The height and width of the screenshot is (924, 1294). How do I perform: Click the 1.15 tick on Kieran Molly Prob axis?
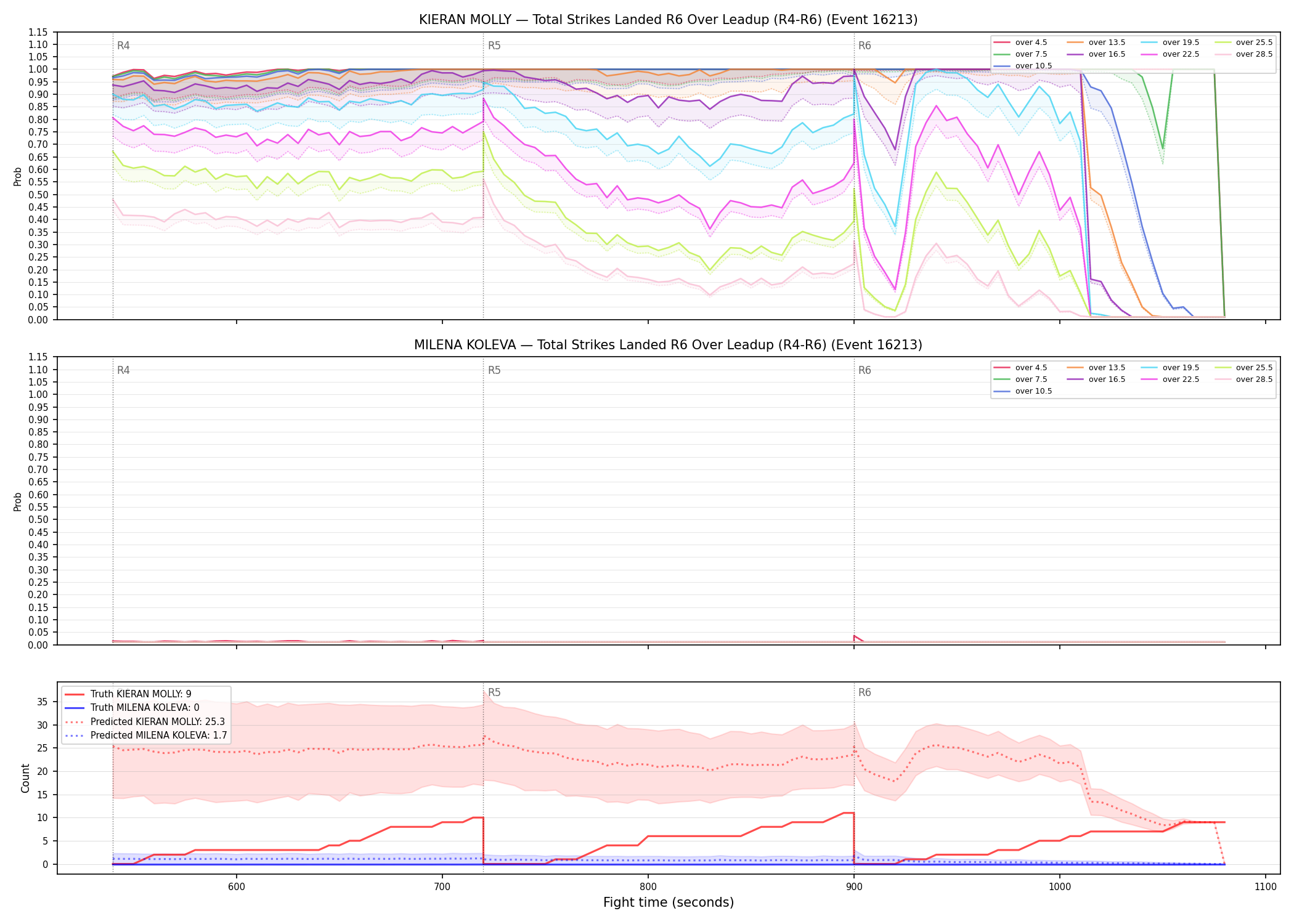39,32
